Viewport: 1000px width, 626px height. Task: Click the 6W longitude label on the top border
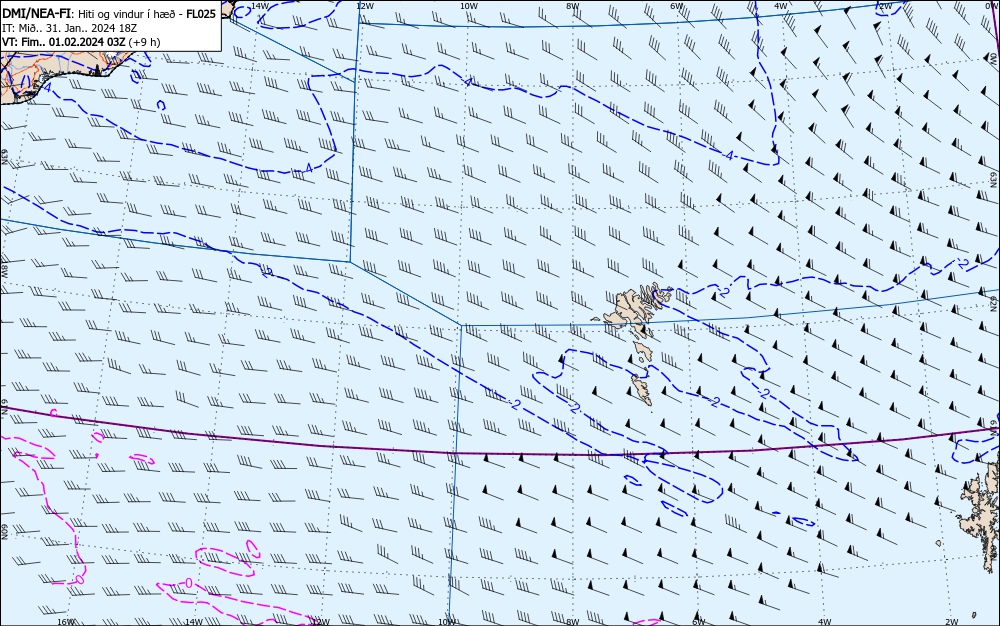(x=677, y=6)
